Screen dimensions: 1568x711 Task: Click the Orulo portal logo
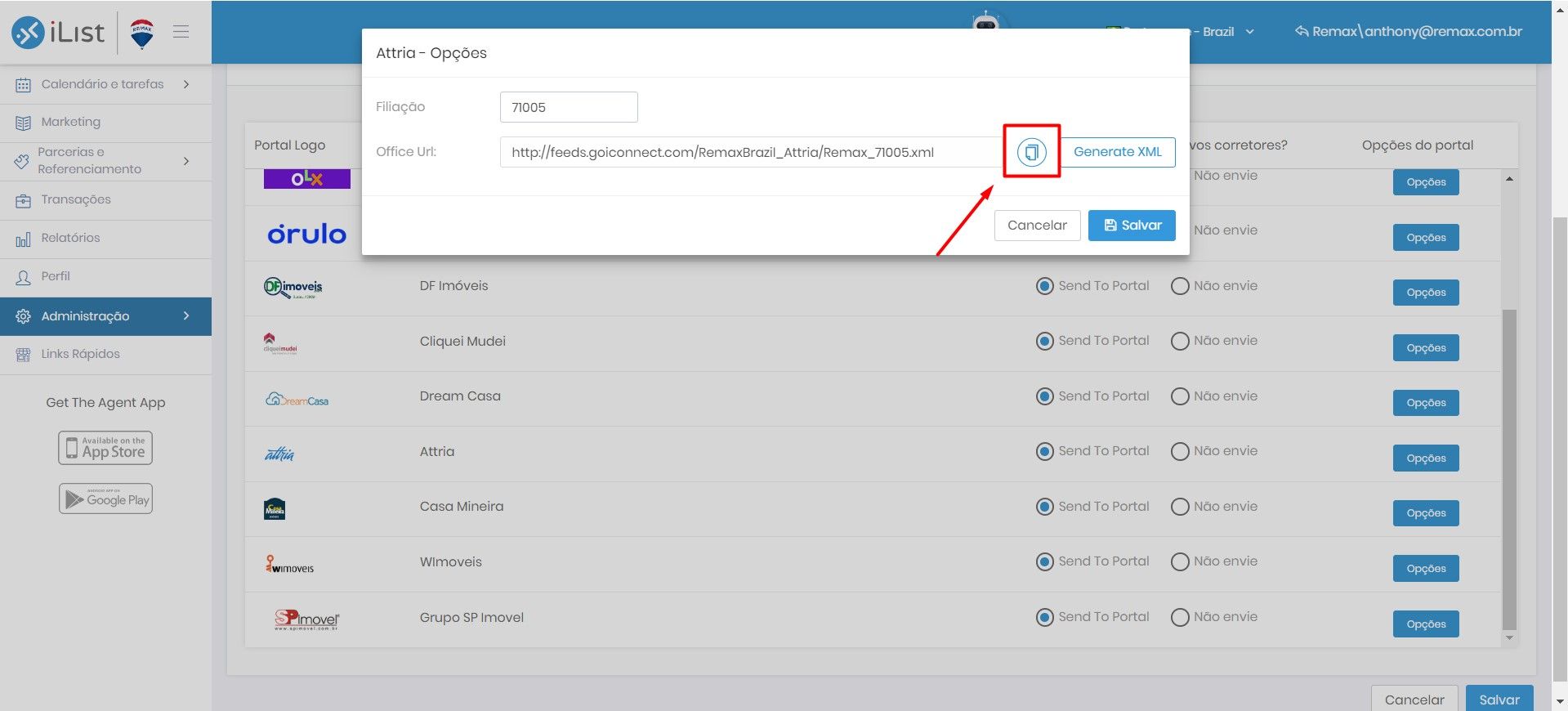pyautogui.click(x=307, y=234)
